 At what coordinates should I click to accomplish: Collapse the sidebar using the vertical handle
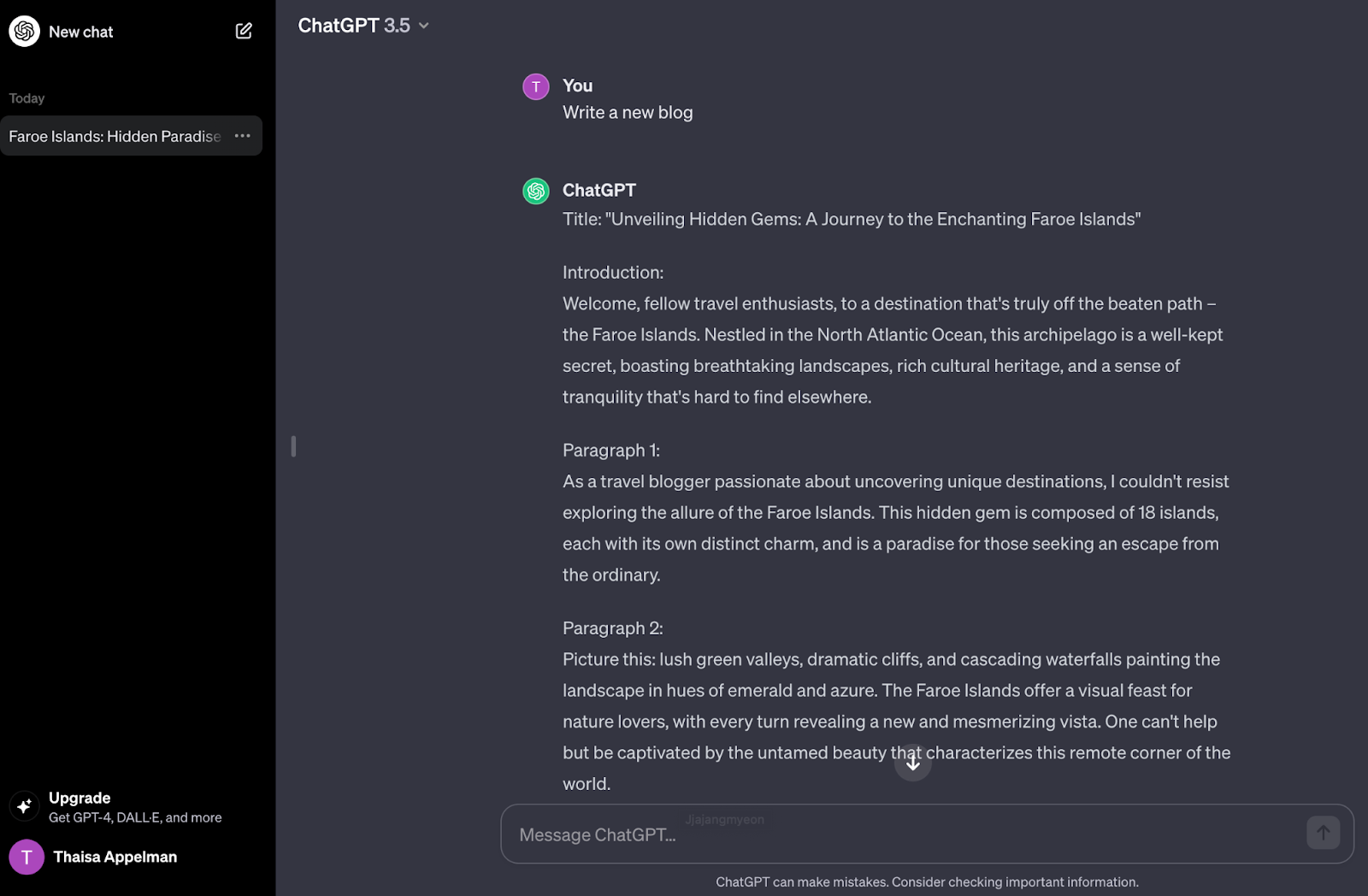click(293, 446)
